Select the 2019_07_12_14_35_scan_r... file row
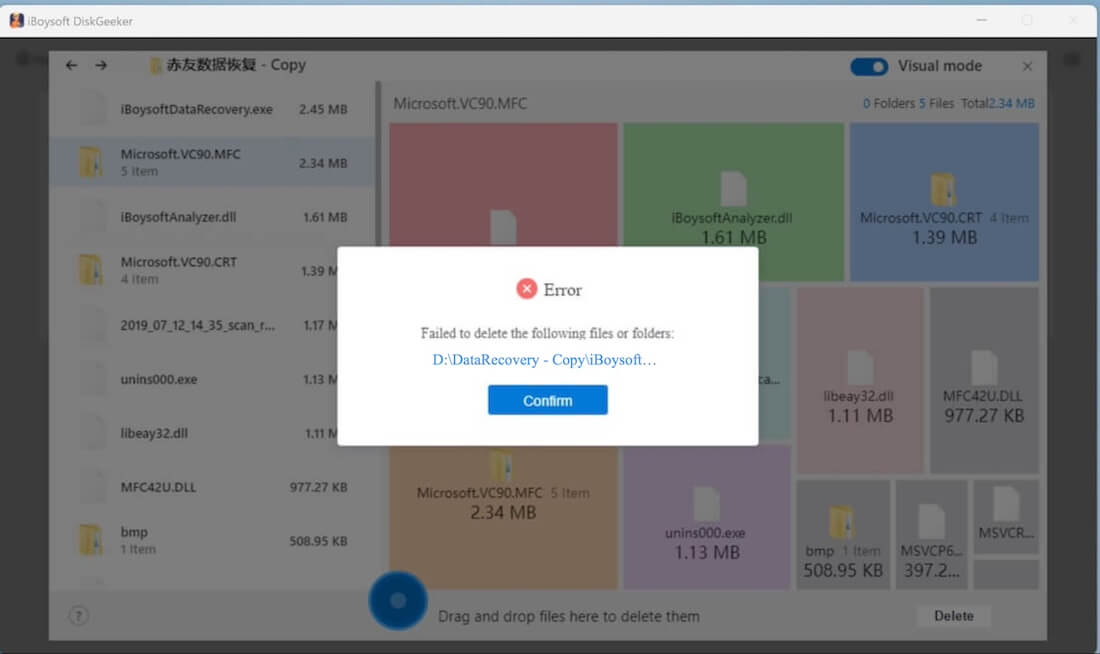Viewport: 1100px width, 654px height. 194,326
